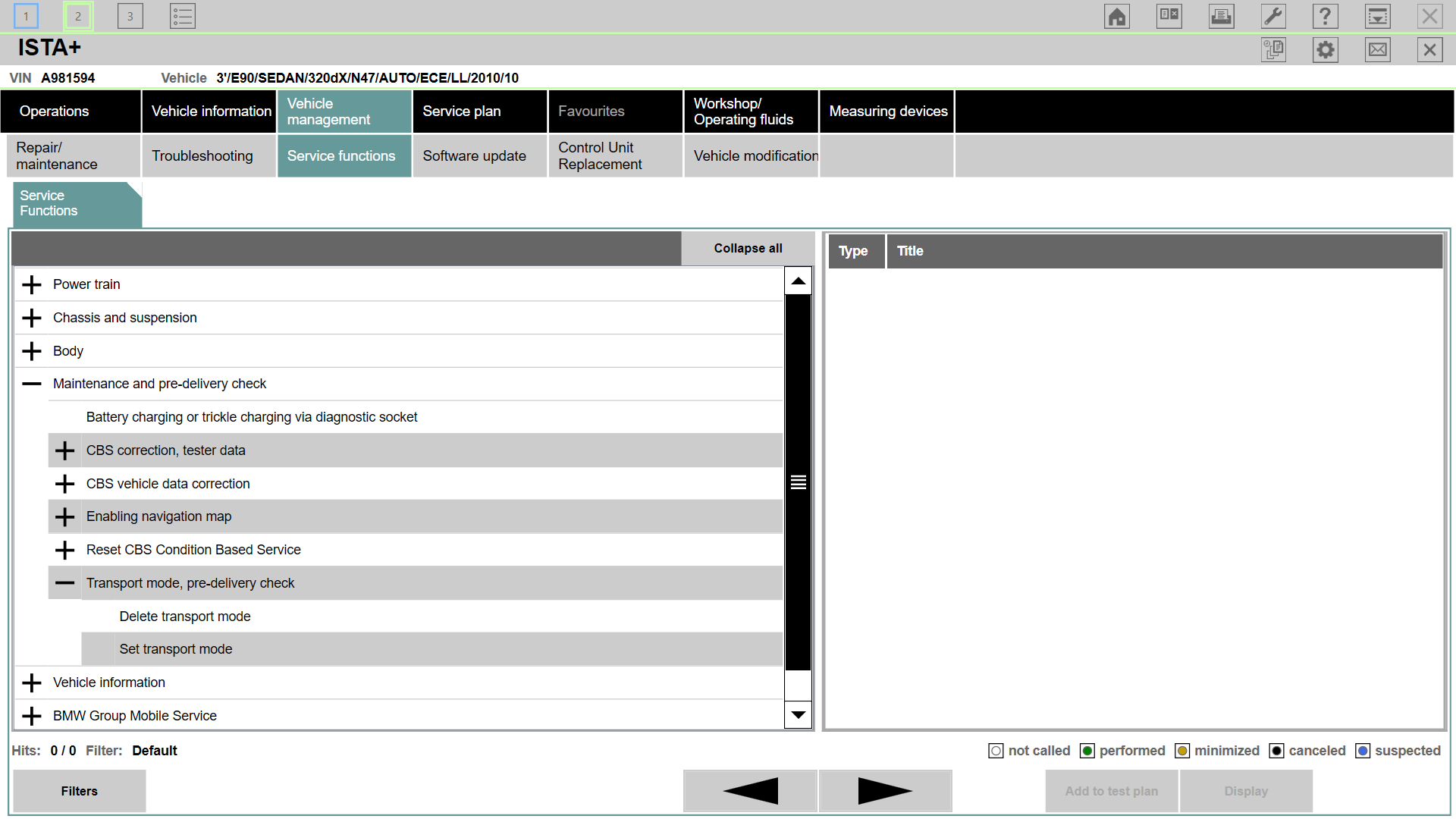
Task: Click the Collapse all button
Action: click(747, 249)
